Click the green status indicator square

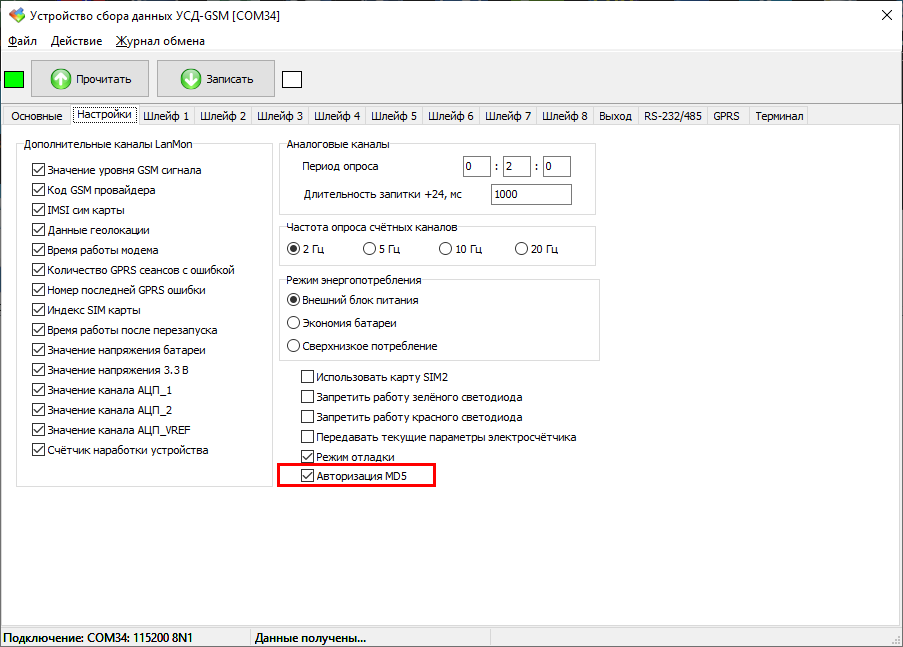pos(14,80)
